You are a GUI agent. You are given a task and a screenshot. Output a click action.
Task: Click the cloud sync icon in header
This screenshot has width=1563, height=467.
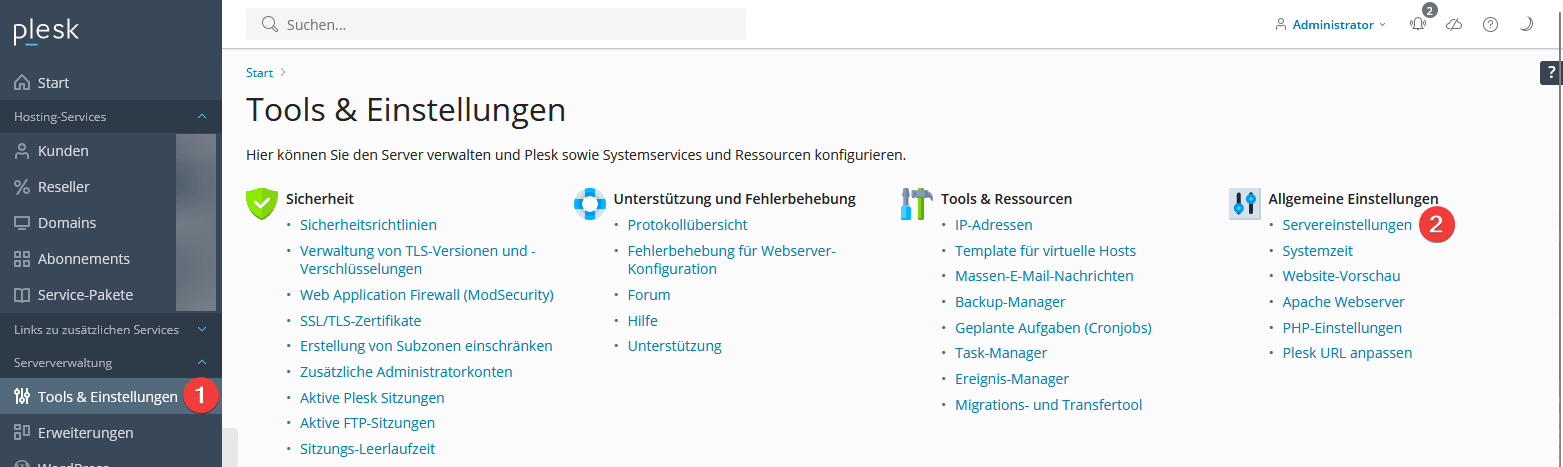1455,25
